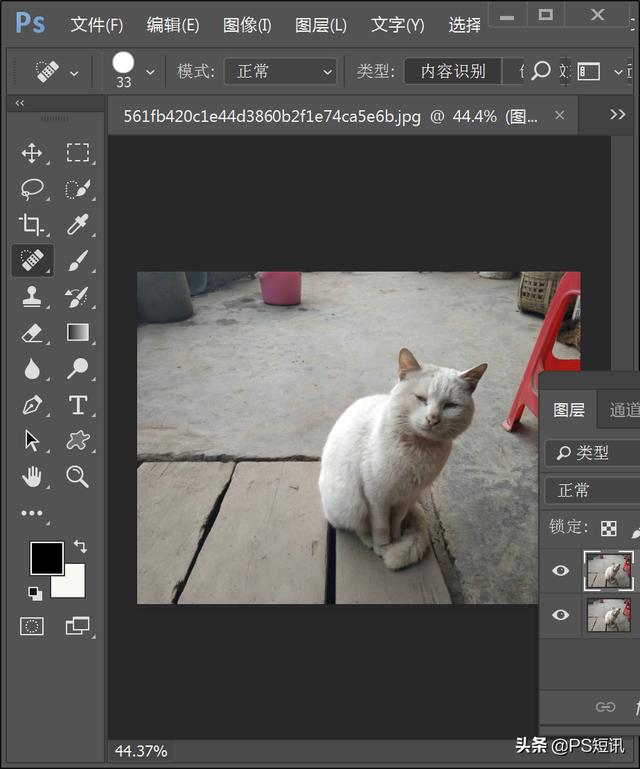640x769 pixels.
Task: Select the Eyedropper tool
Action: (77, 225)
